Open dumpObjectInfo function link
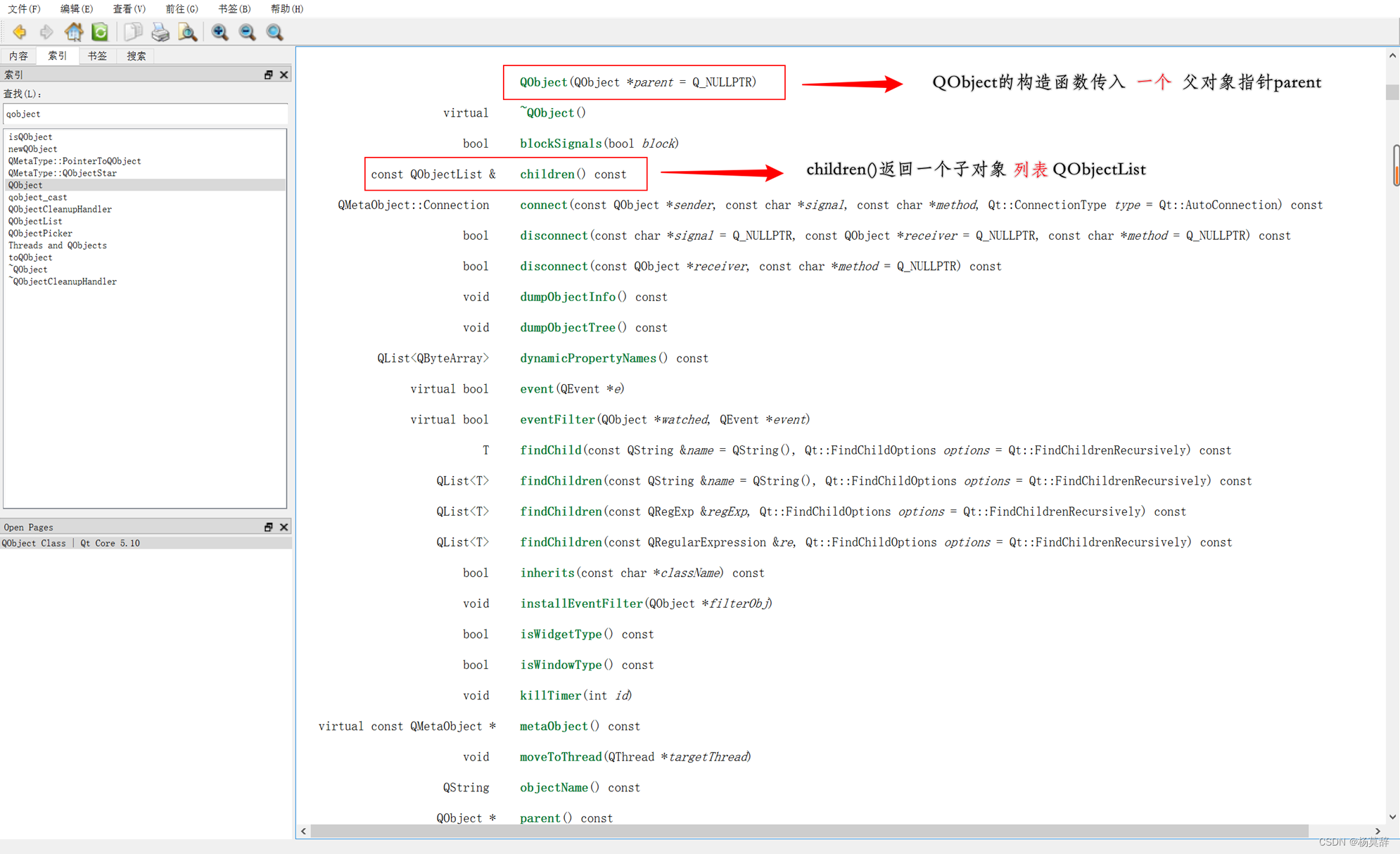This screenshot has width=1400, height=854. 568,297
